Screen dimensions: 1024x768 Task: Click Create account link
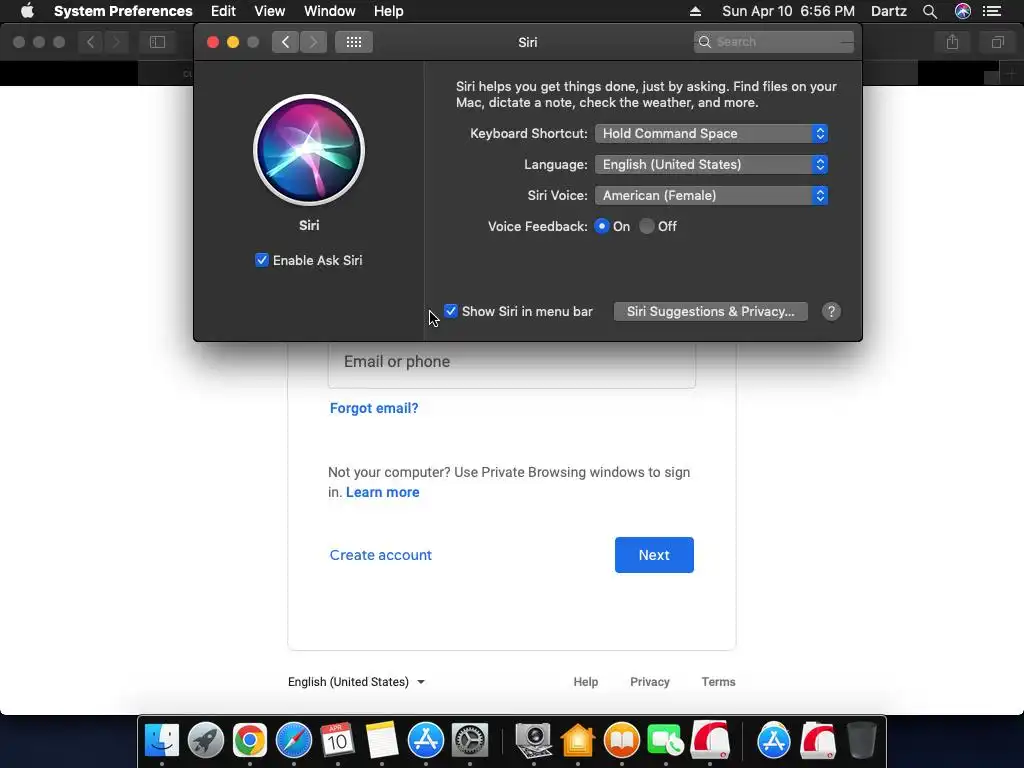381,555
